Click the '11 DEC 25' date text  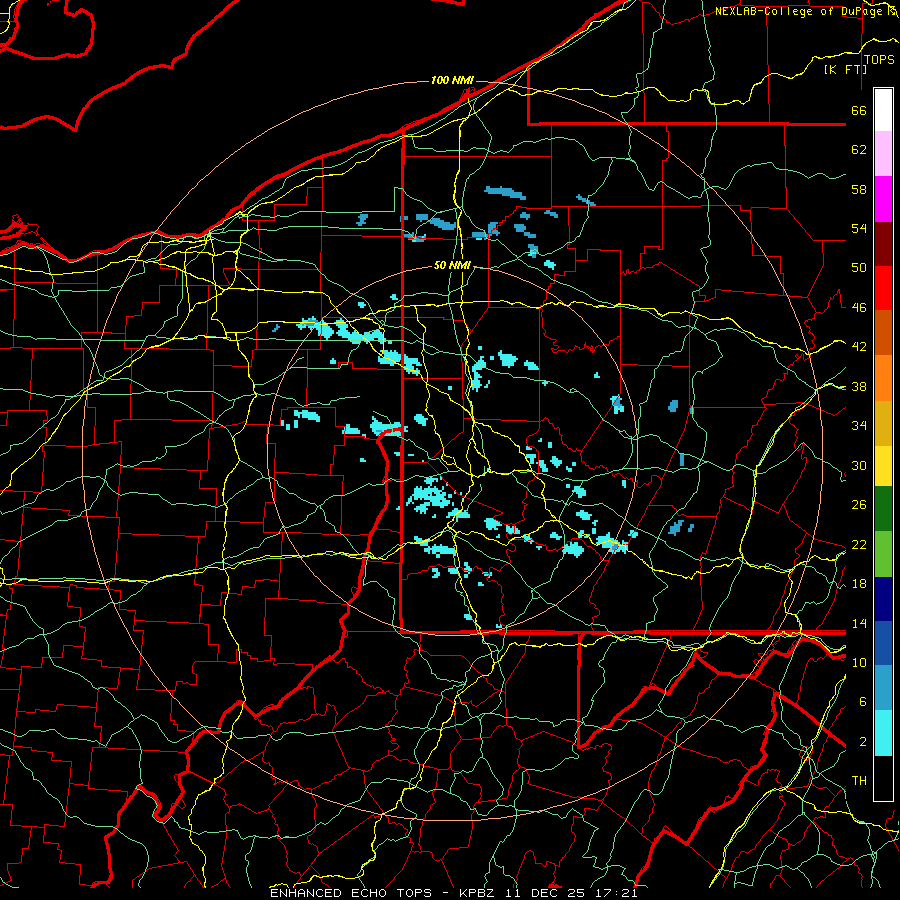pos(545,893)
